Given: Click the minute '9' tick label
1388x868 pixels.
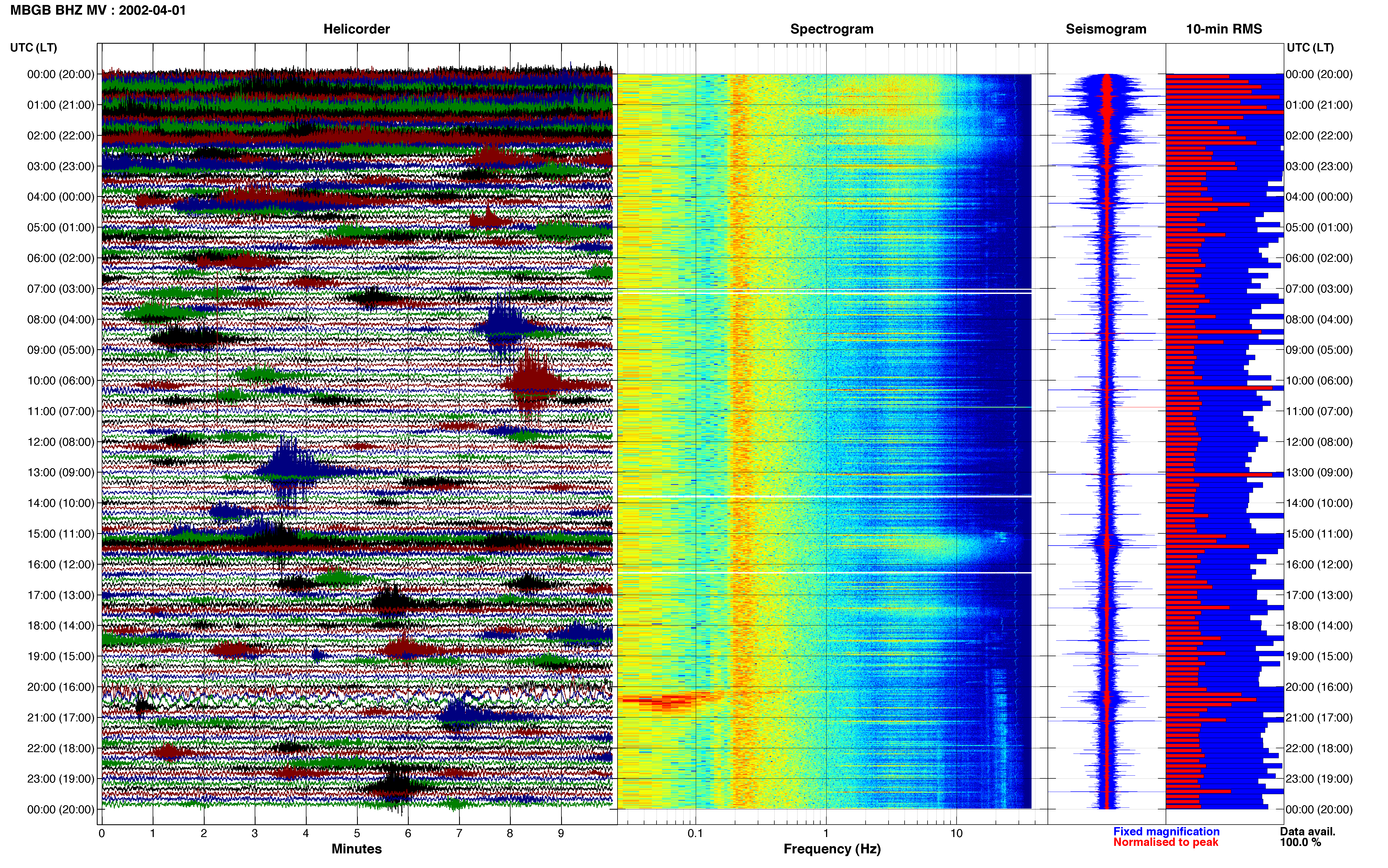Looking at the screenshot, I should 561,833.
